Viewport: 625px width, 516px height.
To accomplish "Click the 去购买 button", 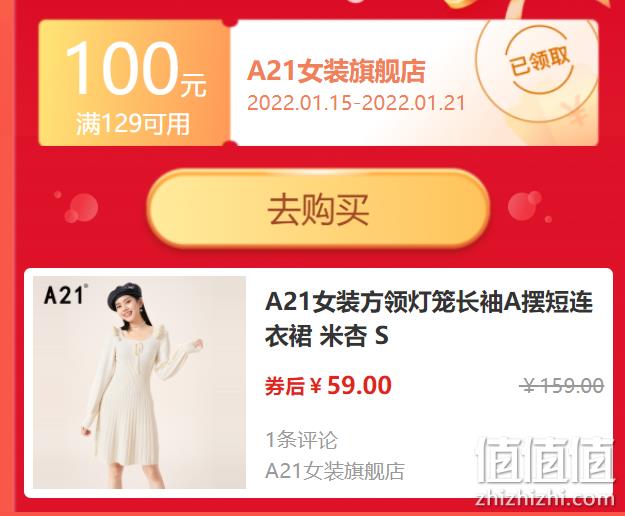I will (x=318, y=209).
